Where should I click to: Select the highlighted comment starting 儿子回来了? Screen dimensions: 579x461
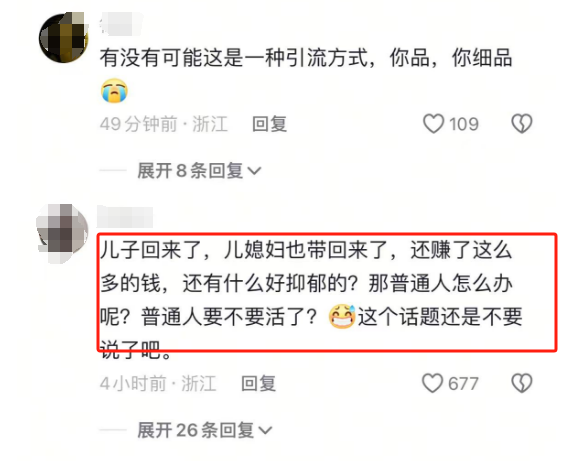point(327,292)
